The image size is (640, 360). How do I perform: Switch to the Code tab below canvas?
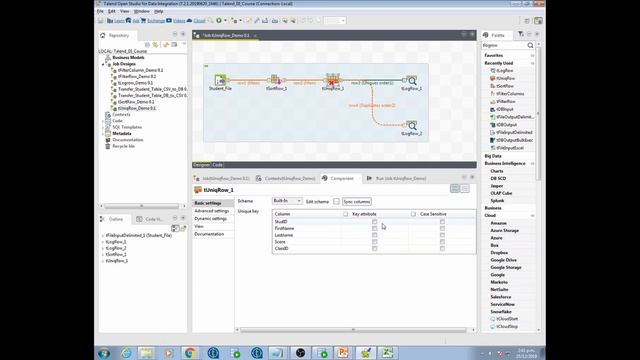pos(218,165)
